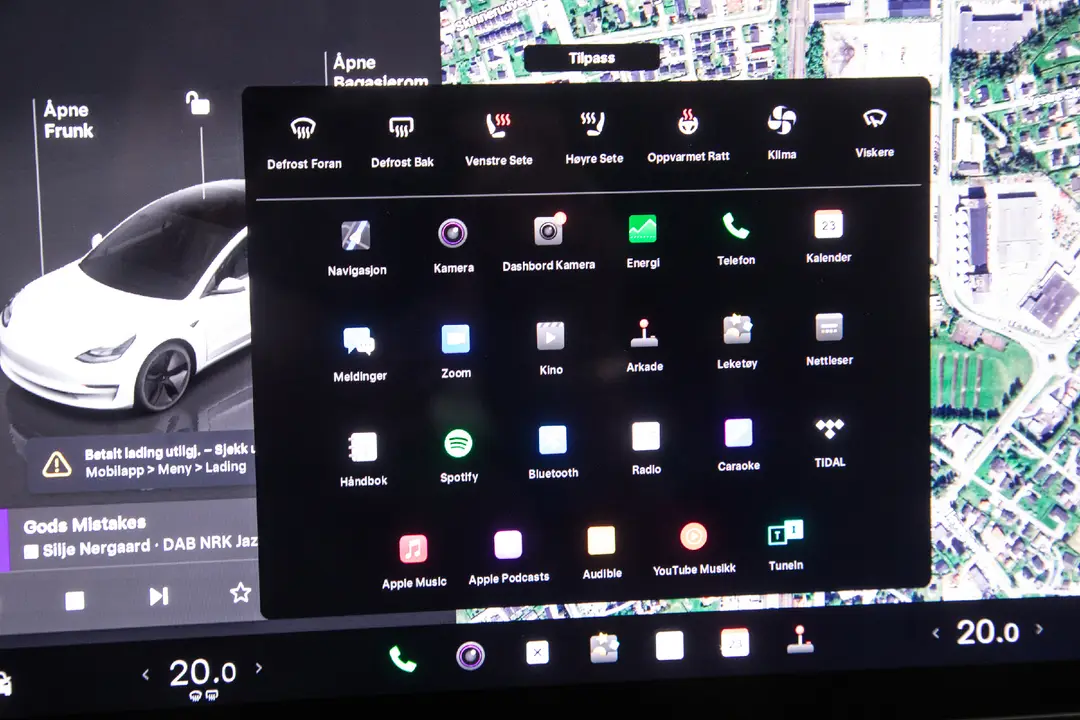This screenshot has width=1080, height=720.
Task: Open Meldinger messages app
Action: 360,354
